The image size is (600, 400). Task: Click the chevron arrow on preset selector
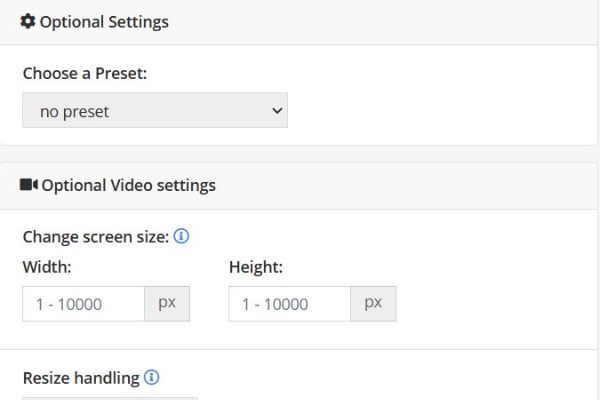[277, 111]
